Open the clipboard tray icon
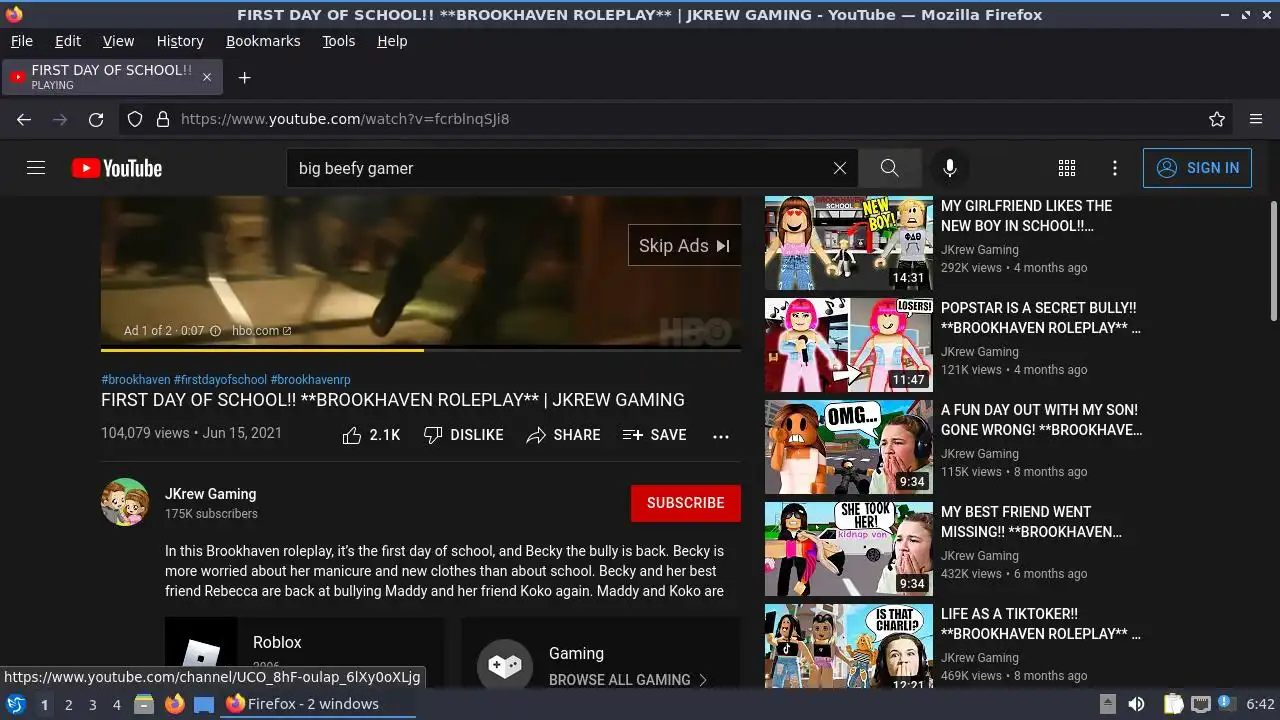 click(x=1173, y=704)
